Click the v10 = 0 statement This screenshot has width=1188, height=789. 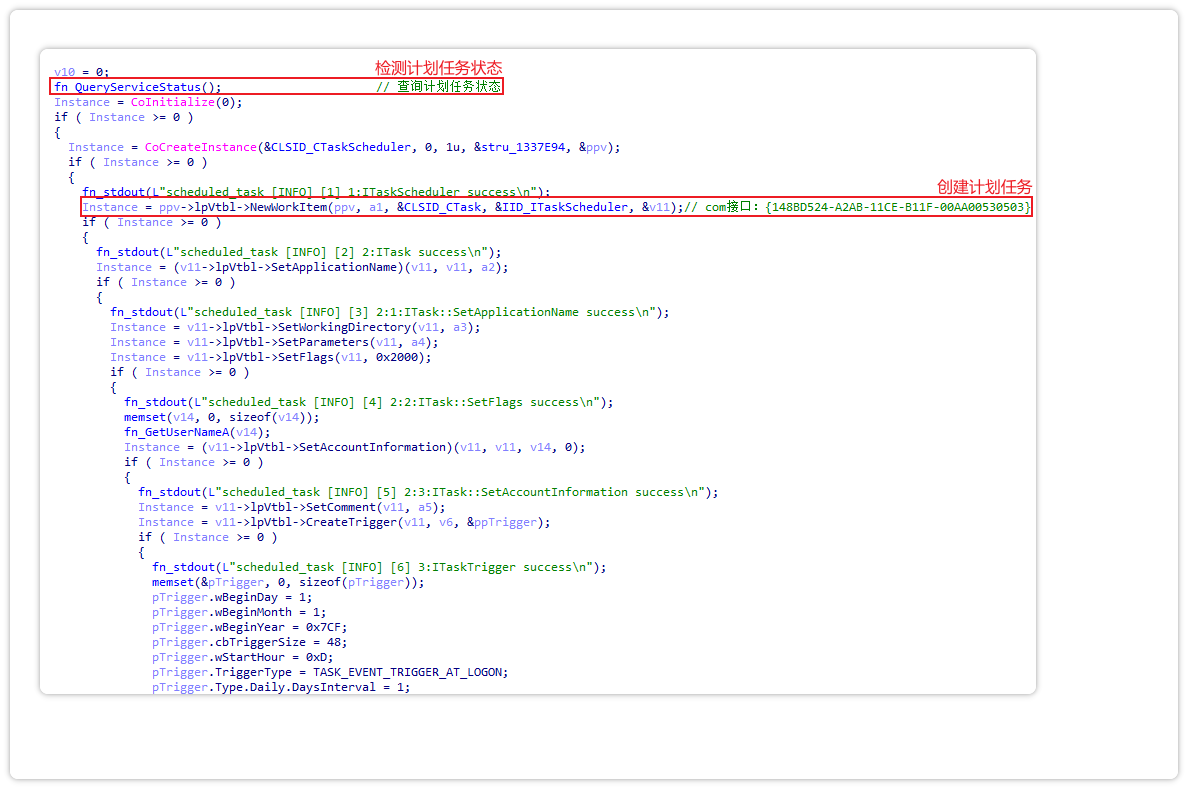(82, 72)
